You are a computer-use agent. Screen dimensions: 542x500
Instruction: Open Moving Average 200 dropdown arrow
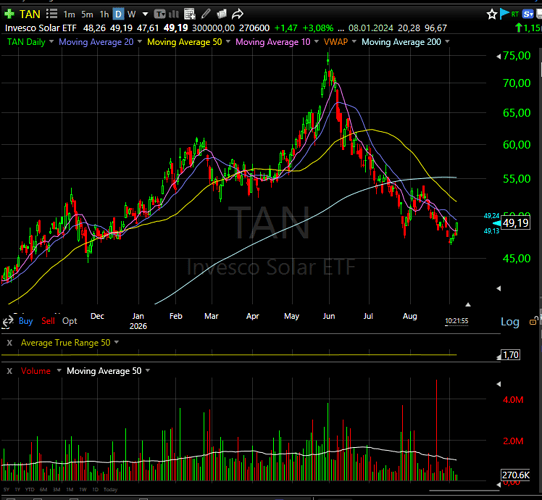447,42
